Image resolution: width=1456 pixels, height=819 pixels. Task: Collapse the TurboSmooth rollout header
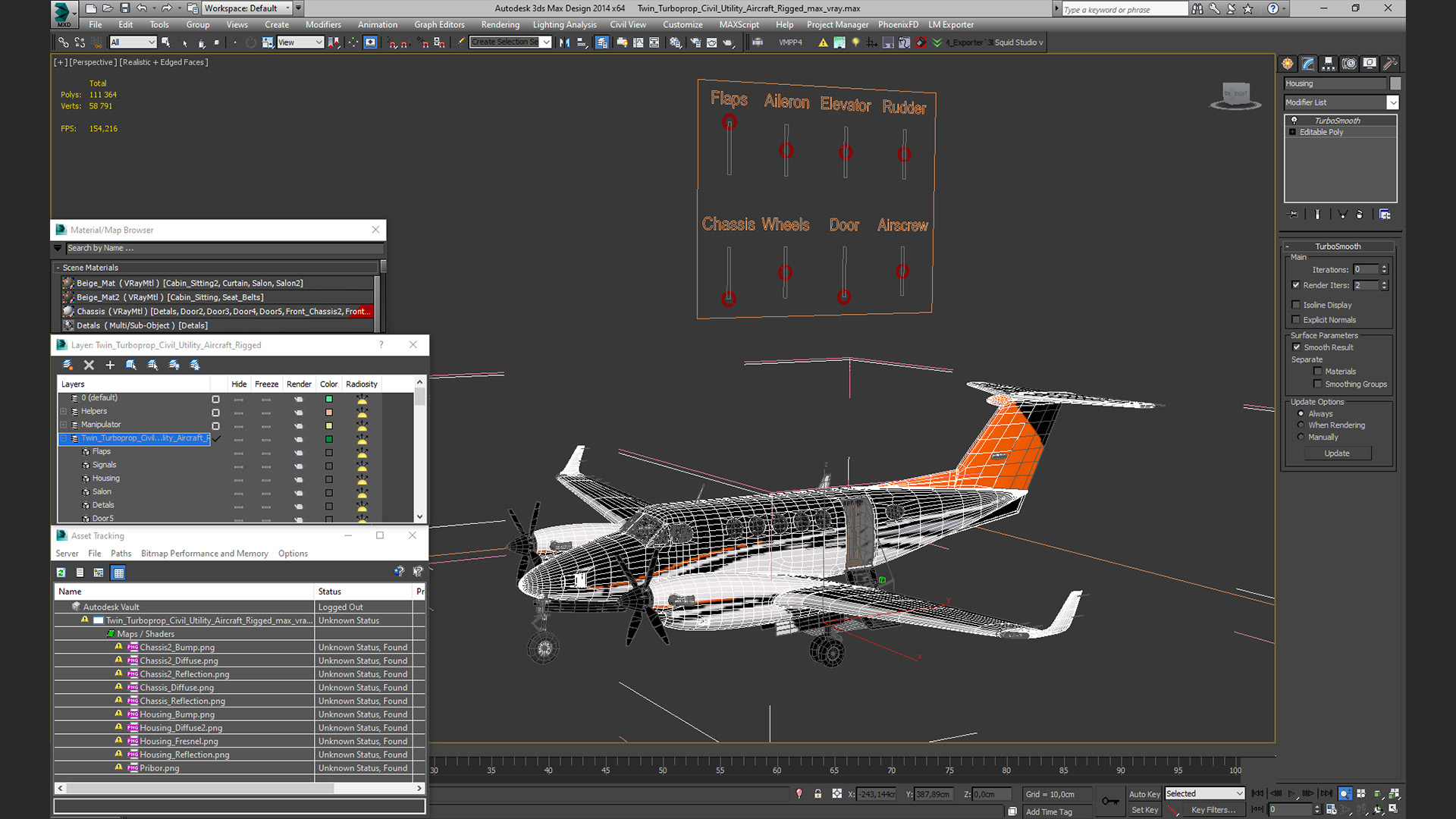(x=1338, y=246)
